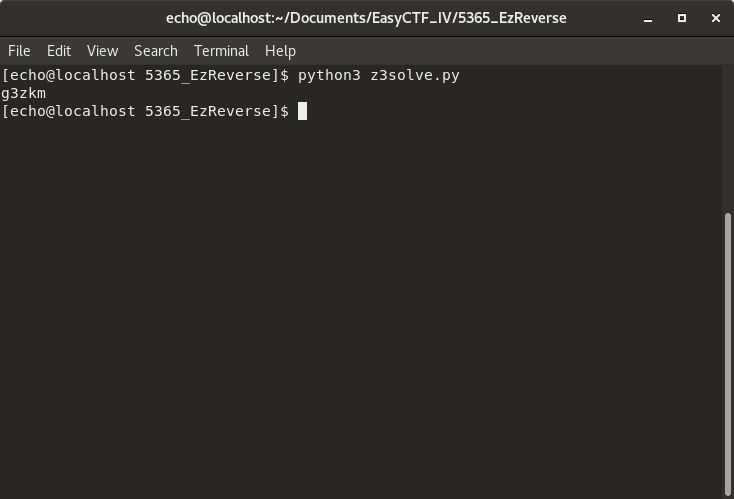This screenshot has height=499, width=734.
Task: Click the z3solve.py filename in the command
Action: coord(415,75)
